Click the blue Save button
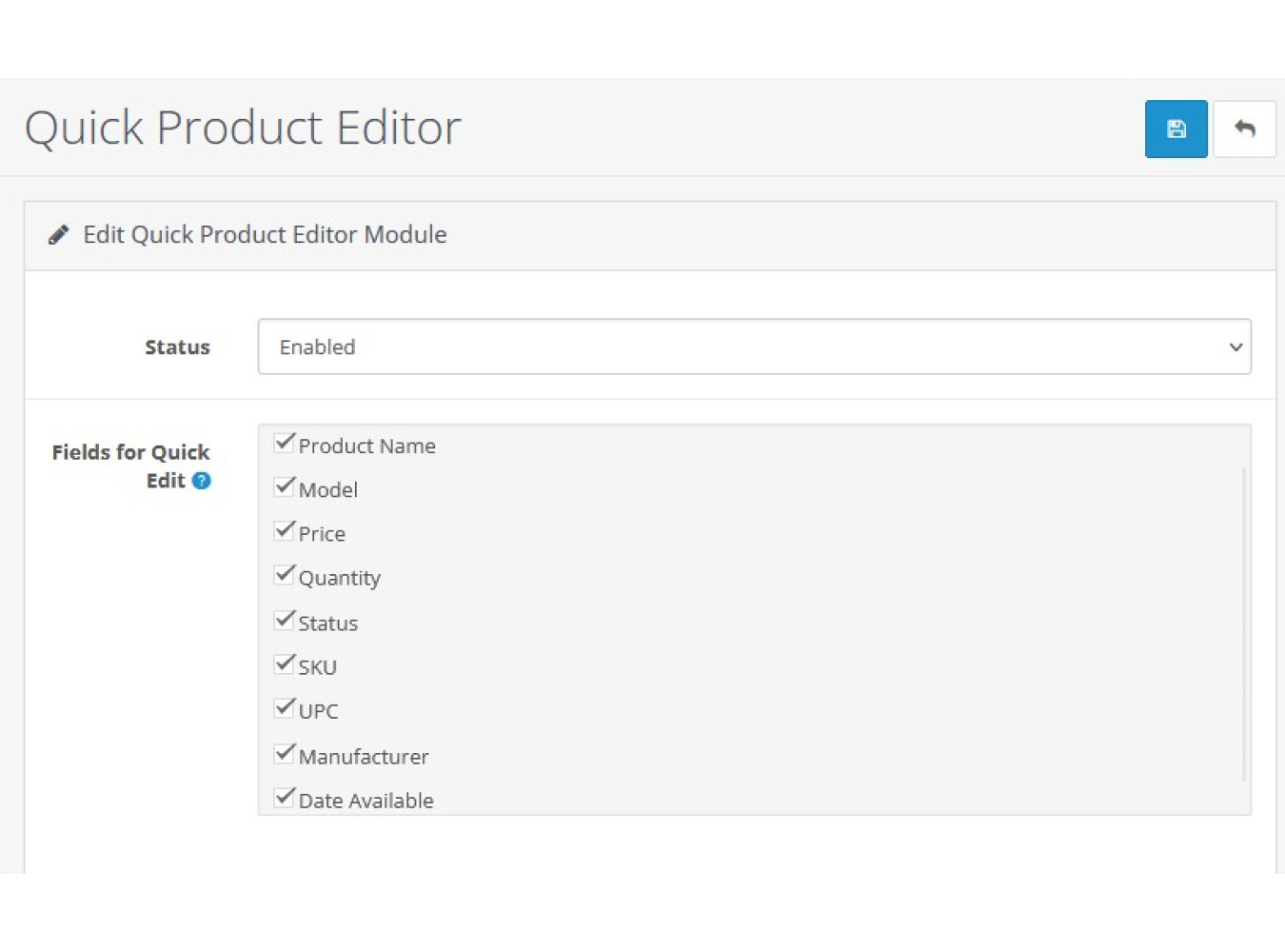This screenshot has width=1285, height=952. coord(1176,129)
